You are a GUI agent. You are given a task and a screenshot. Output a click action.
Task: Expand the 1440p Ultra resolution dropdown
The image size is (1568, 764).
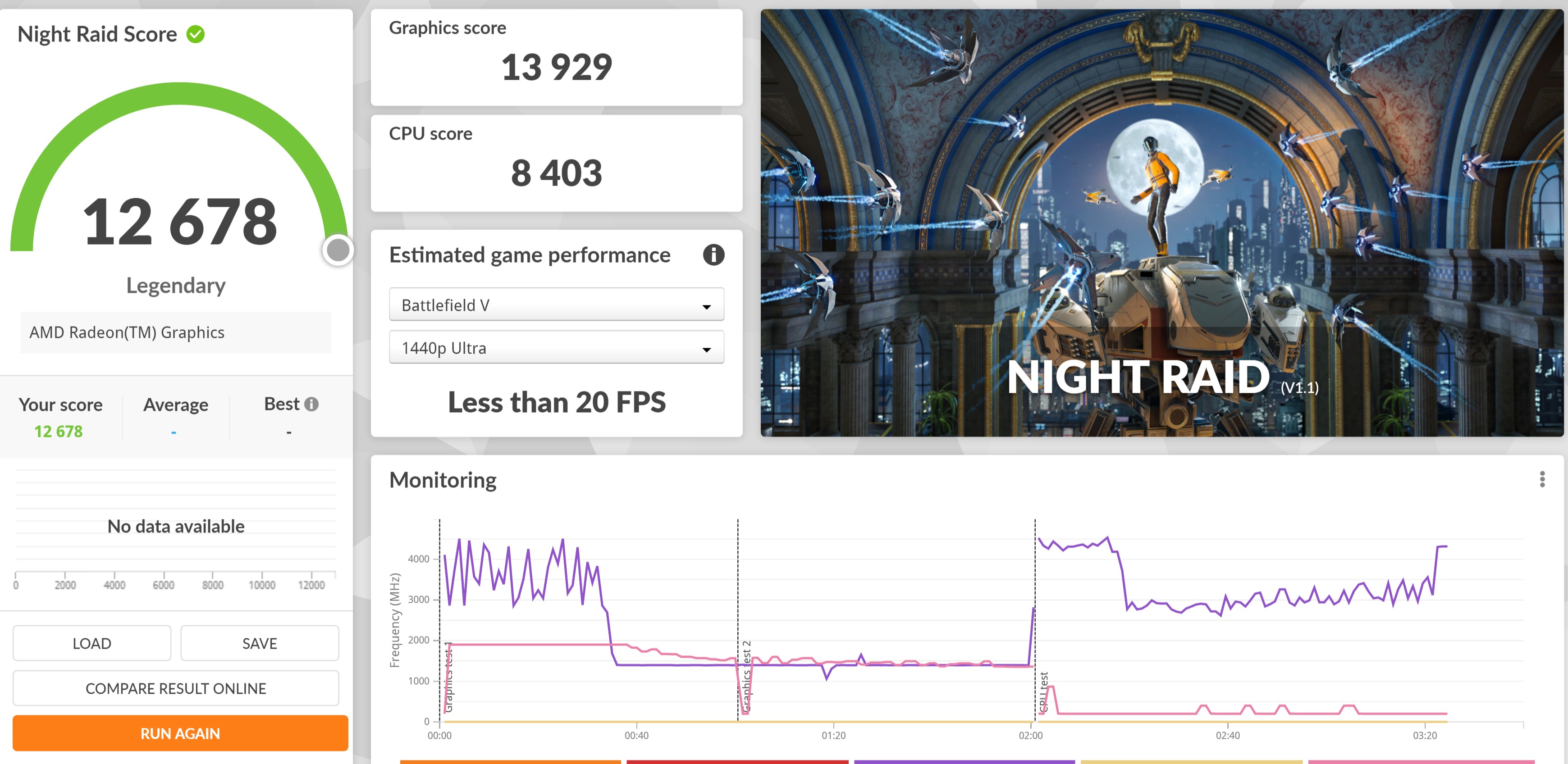pos(556,348)
